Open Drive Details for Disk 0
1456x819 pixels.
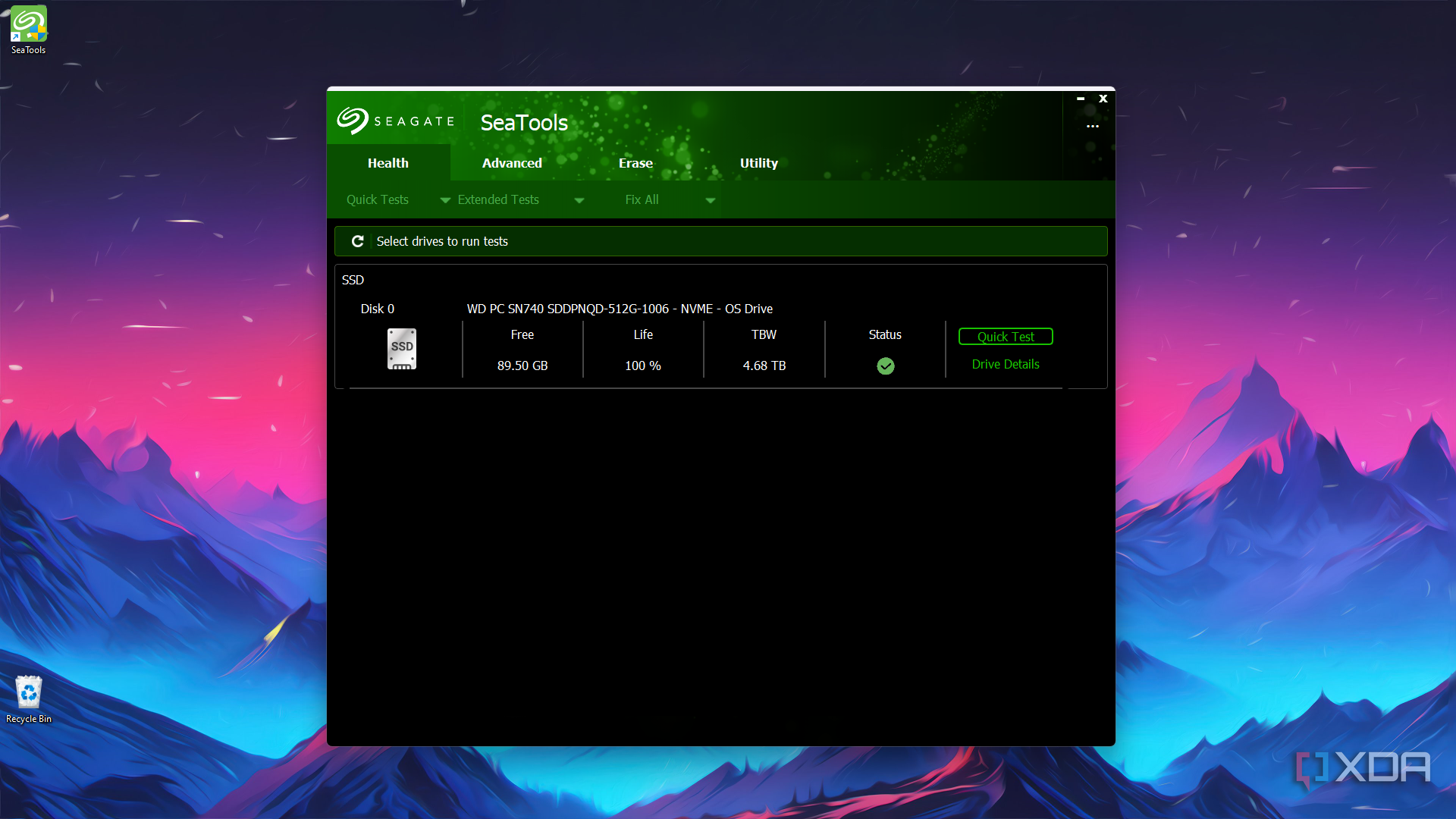(x=1006, y=364)
